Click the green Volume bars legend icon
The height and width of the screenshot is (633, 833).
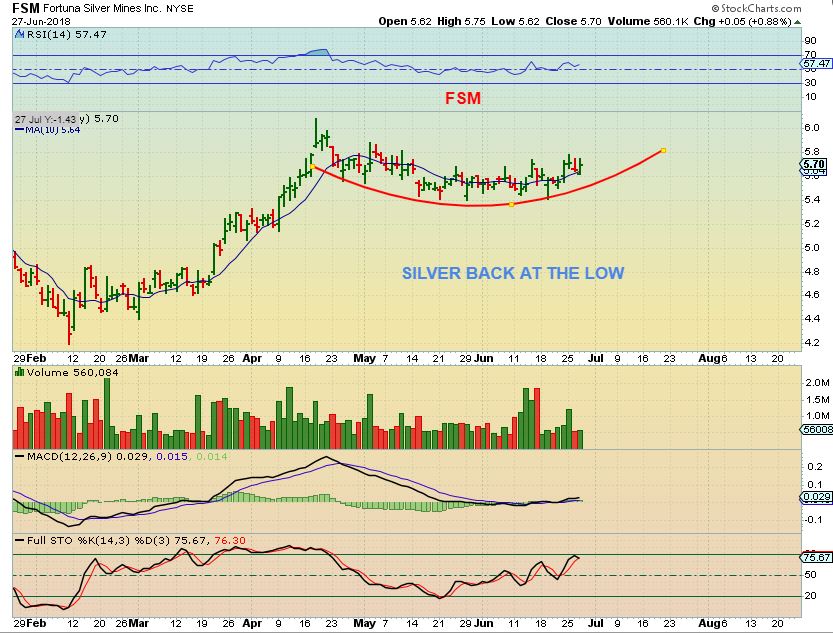(x=20, y=372)
